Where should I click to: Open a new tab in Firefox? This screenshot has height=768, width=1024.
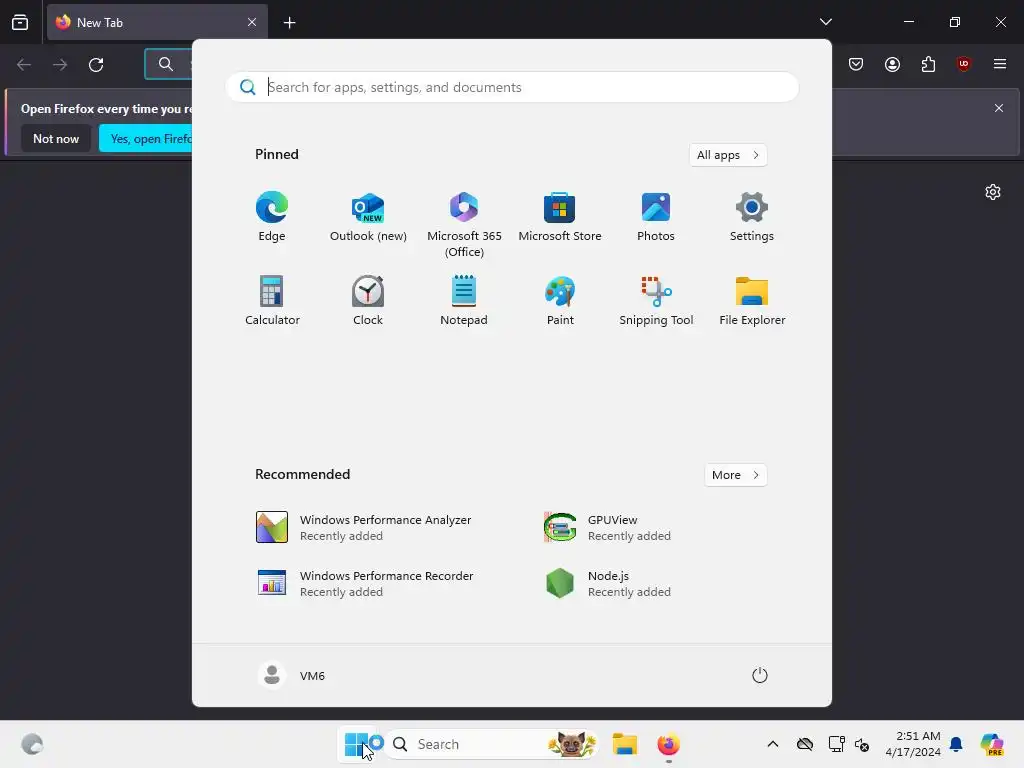point(289,23)
